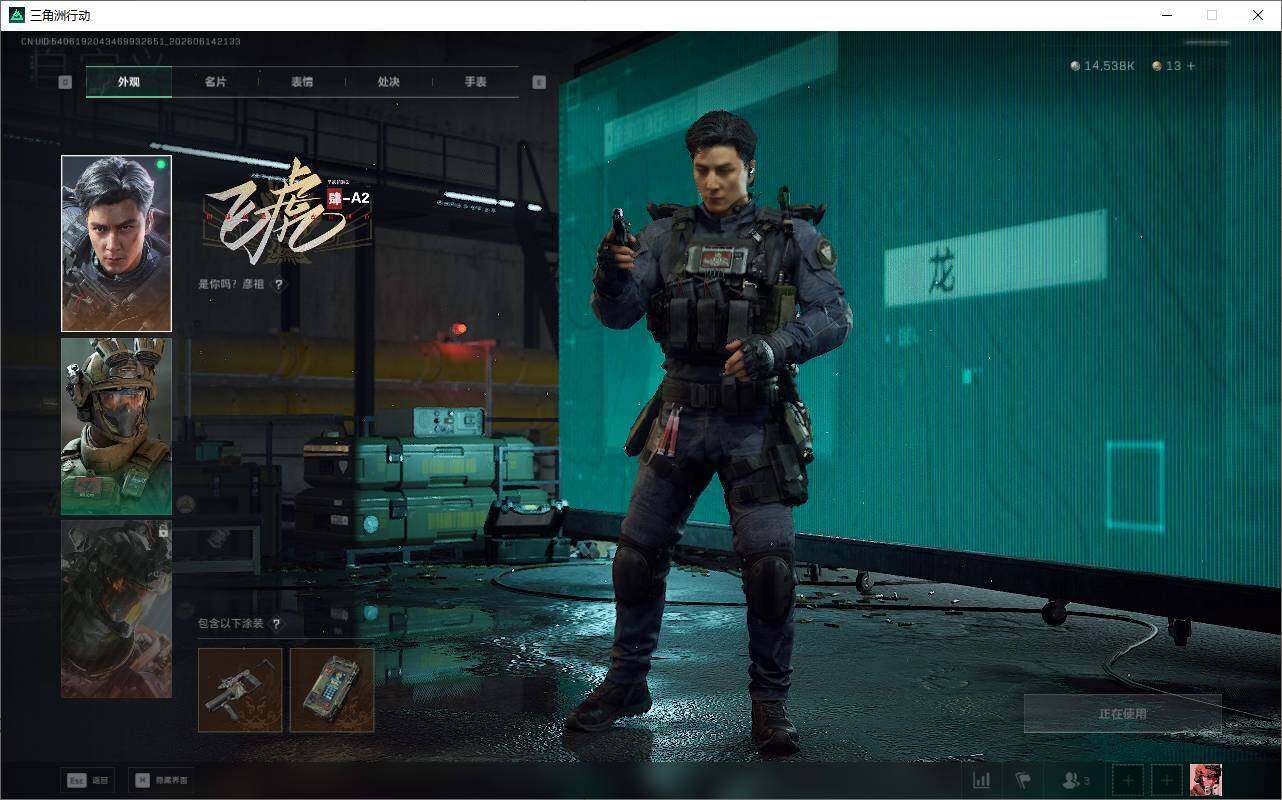Viewport: 1282px width, 800px height.
Task: Switch to the 表情 tab
Action: click(302, 82)
